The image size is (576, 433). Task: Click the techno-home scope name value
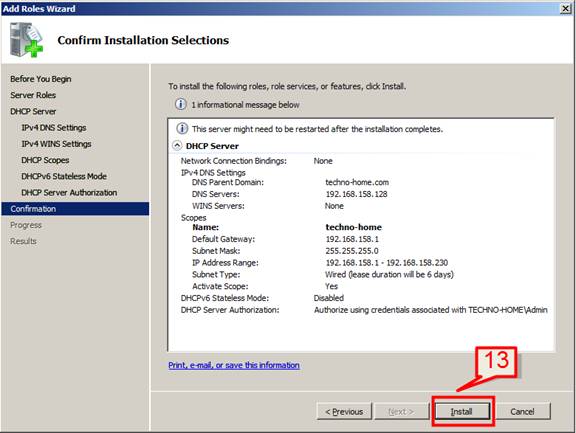353,227
